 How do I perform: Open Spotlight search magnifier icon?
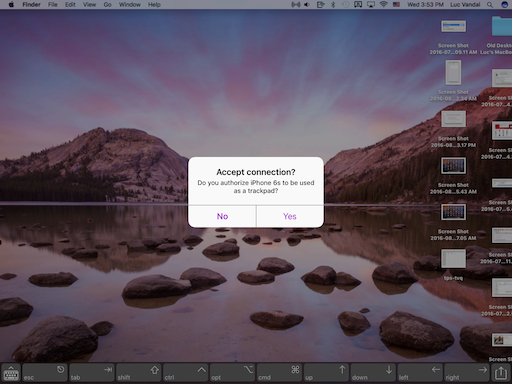pyautogui.click(x=490, y=5)
